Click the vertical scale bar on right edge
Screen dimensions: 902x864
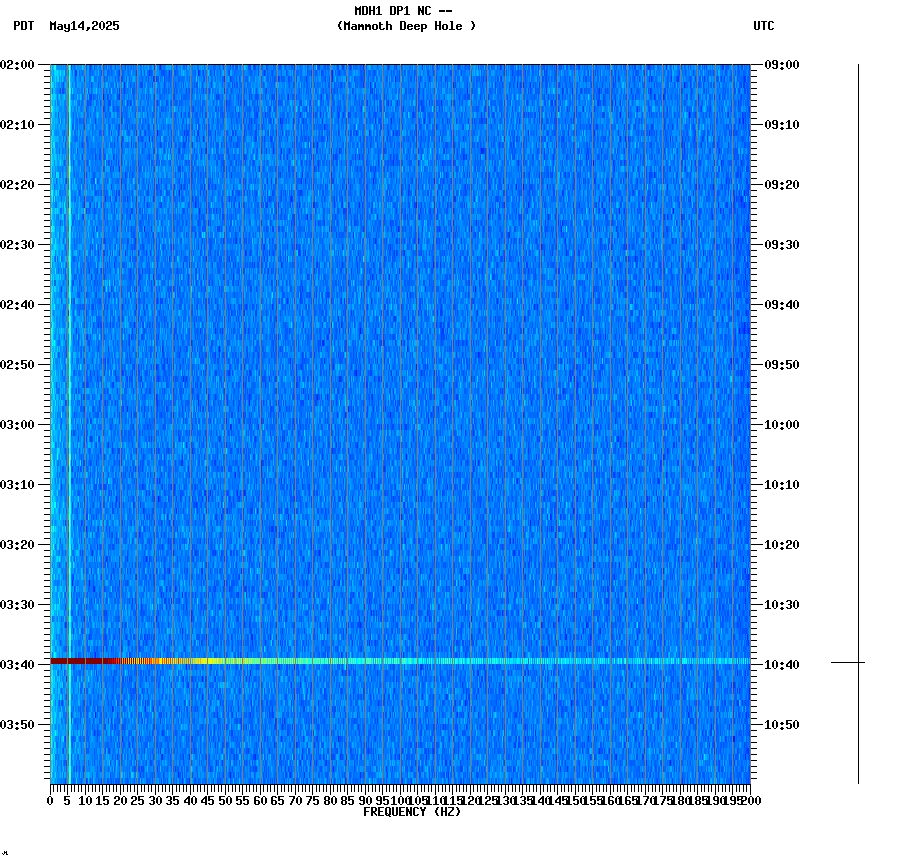tap(857, 400)
